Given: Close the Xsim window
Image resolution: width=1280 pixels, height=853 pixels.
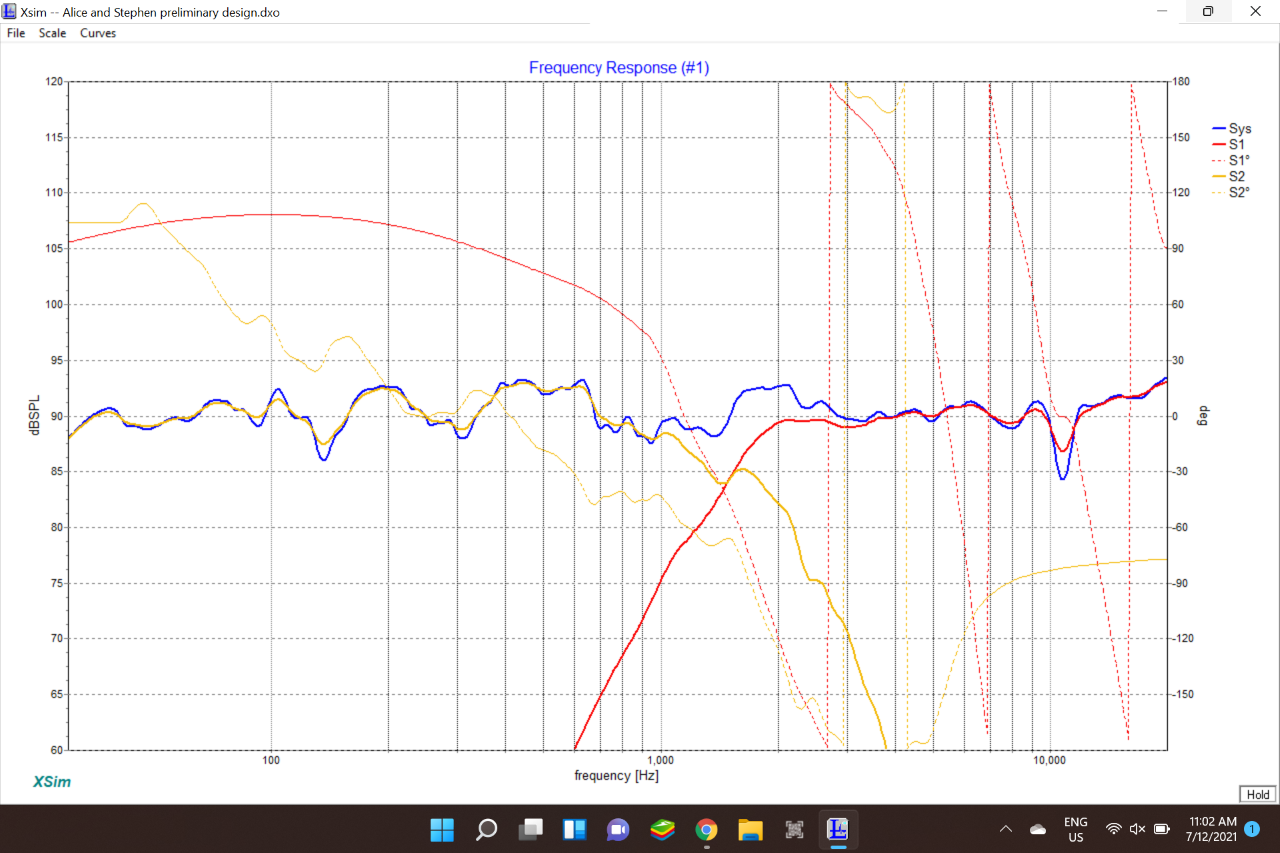Looking at the screenshot, I should [x=1255, y=11].
